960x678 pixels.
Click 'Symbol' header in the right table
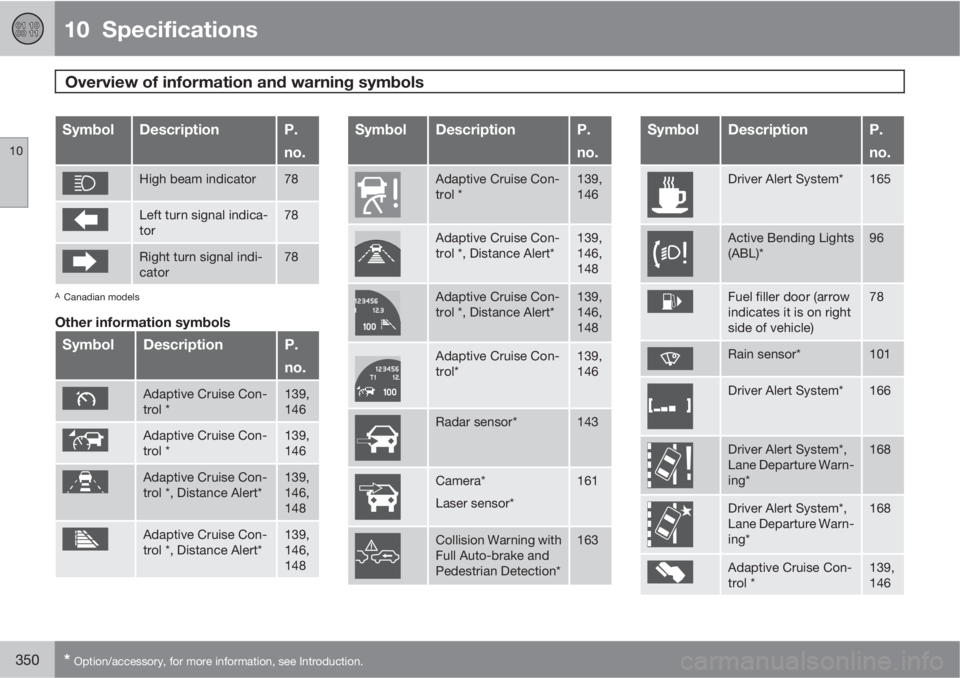point(673,130)
